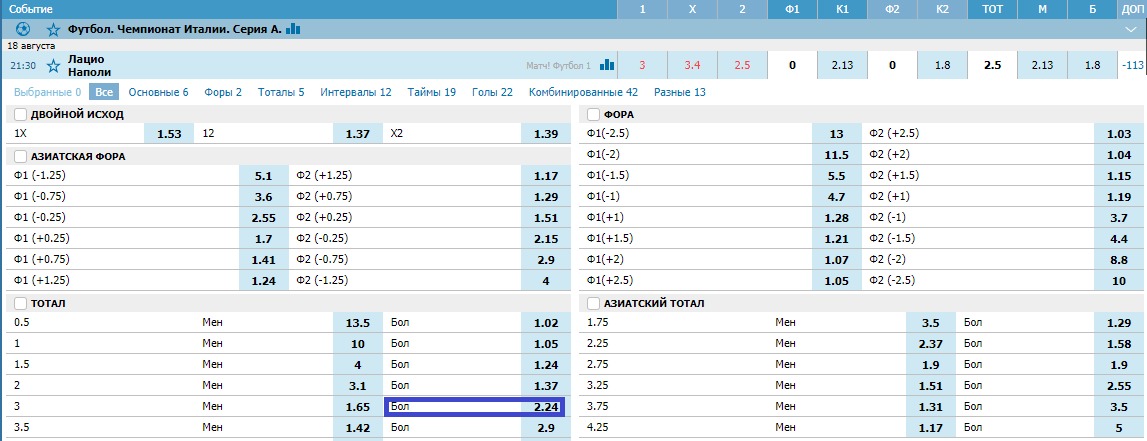Bet on away win odds 2.5

742,65
